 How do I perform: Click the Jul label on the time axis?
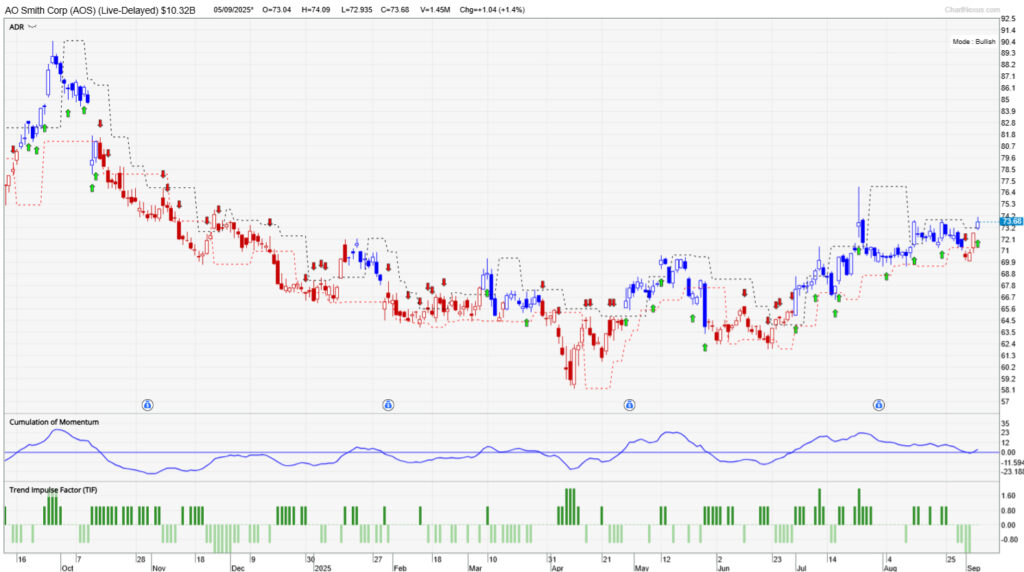coord(801,568)
